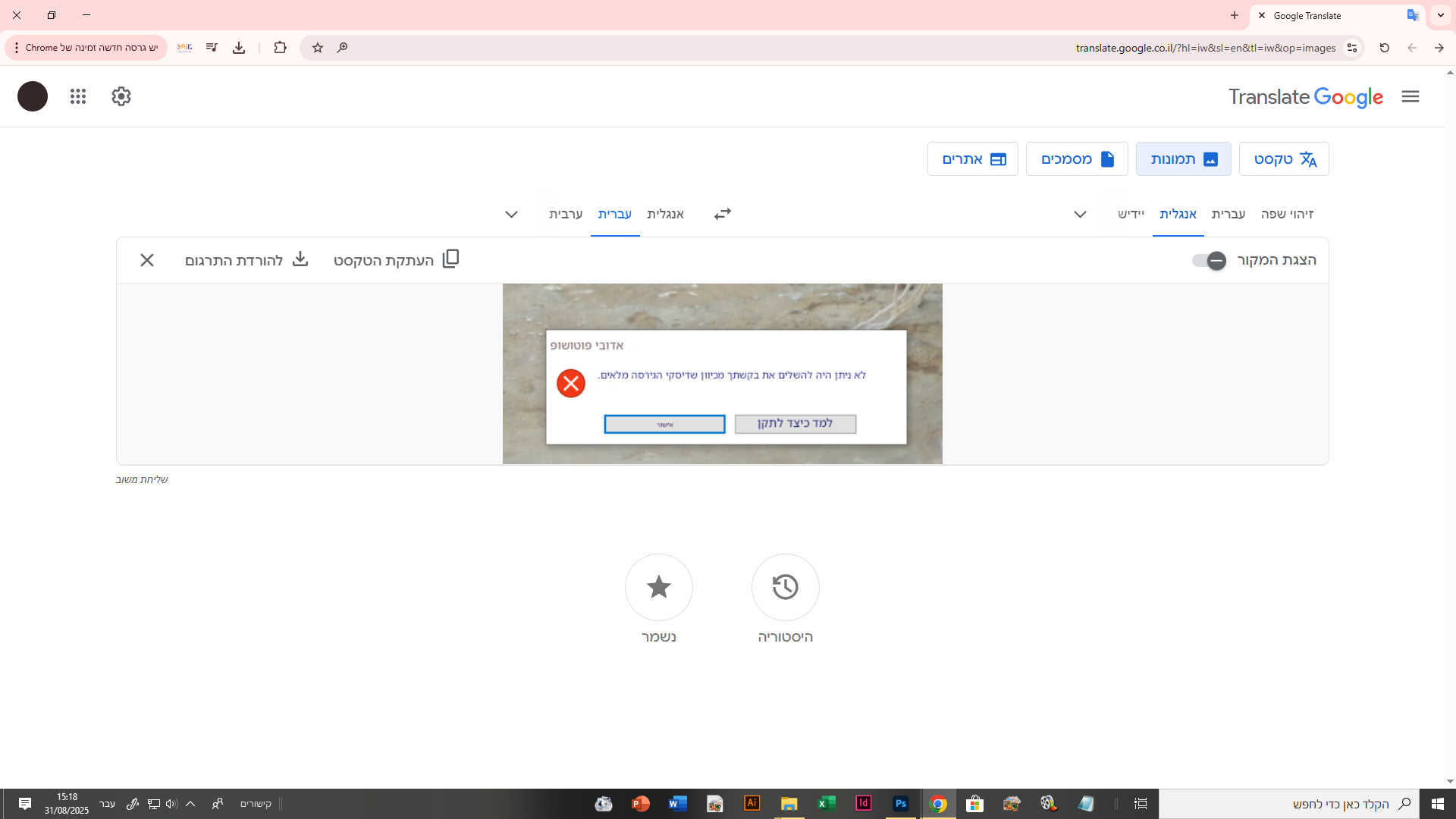Viewport: 1456px width, 819px height.
Task: Click the Send feedback (שליחת משוב) link
Action: tap(142, 479)
